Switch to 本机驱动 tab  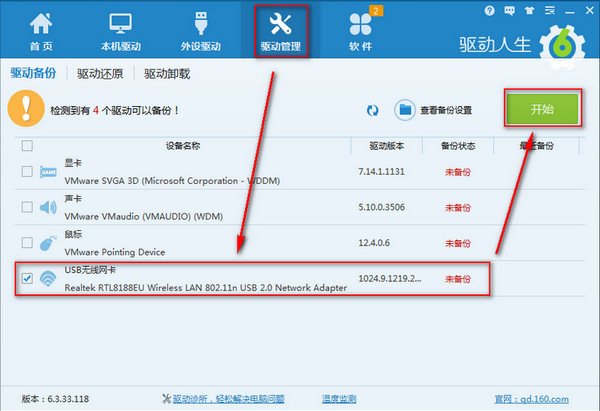(x=121, y=31)
